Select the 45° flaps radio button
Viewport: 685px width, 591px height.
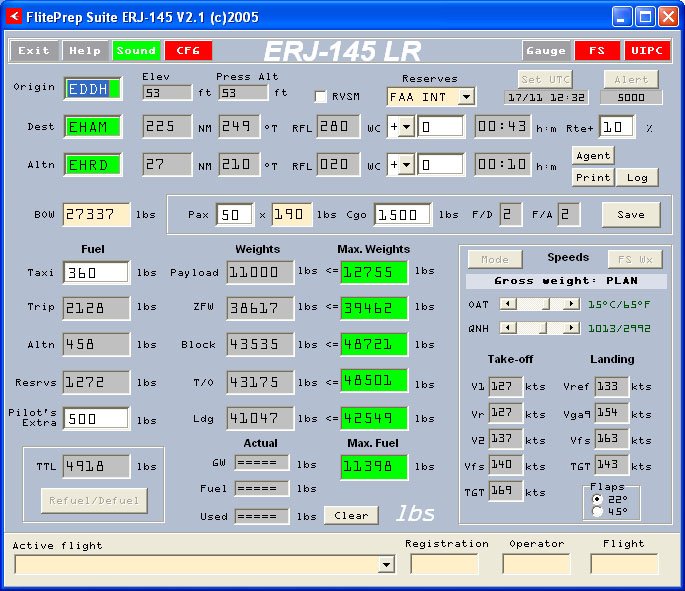[597, 511]
